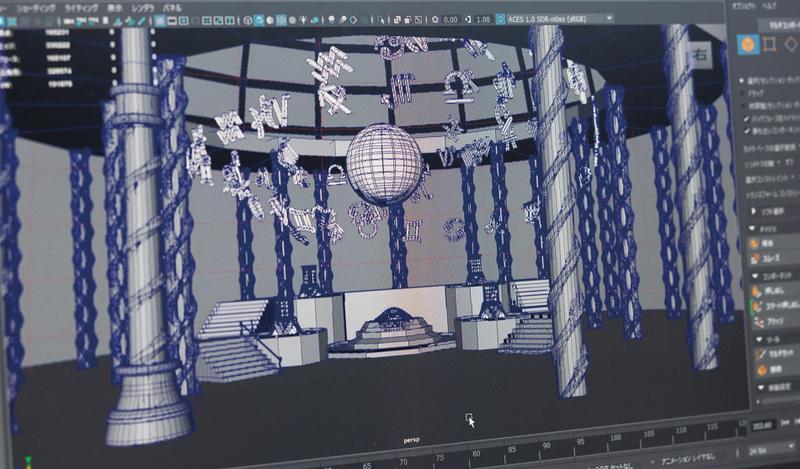Enable Smooth Shade All icon
800x469 pixels.
259,19
